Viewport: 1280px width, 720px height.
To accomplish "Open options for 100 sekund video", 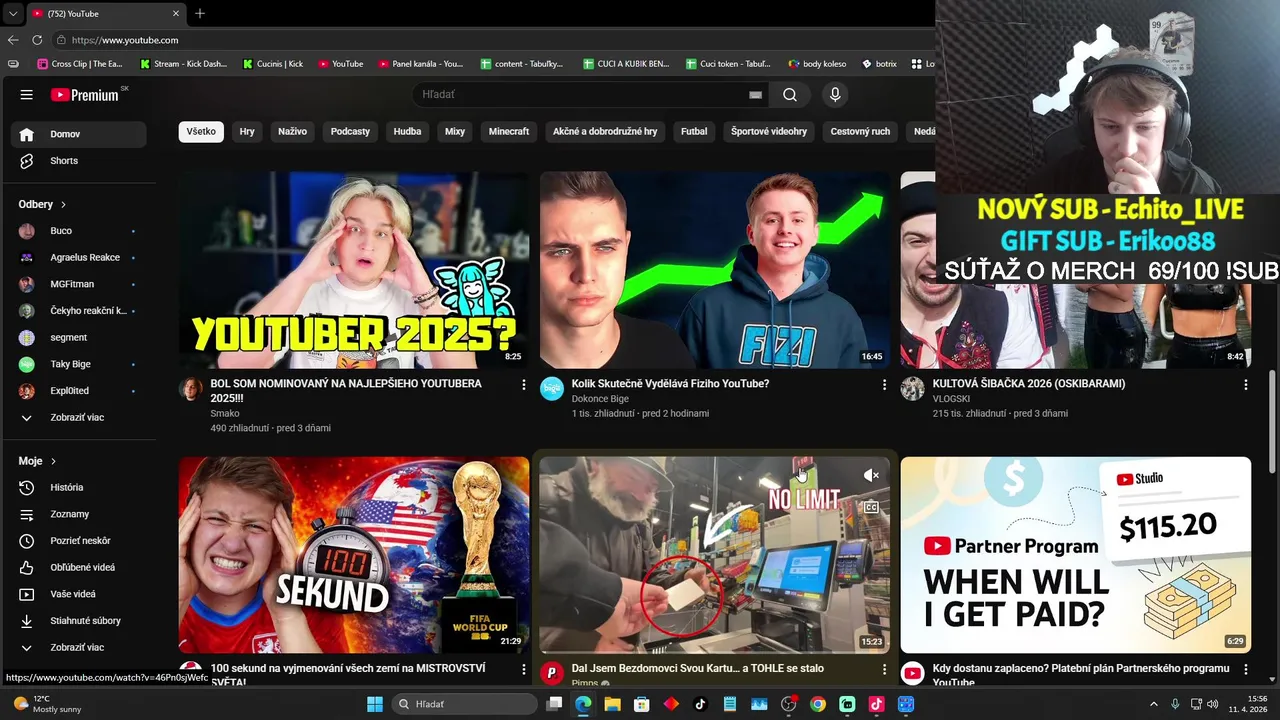I will pyautogui.click(x=523, y=669).
